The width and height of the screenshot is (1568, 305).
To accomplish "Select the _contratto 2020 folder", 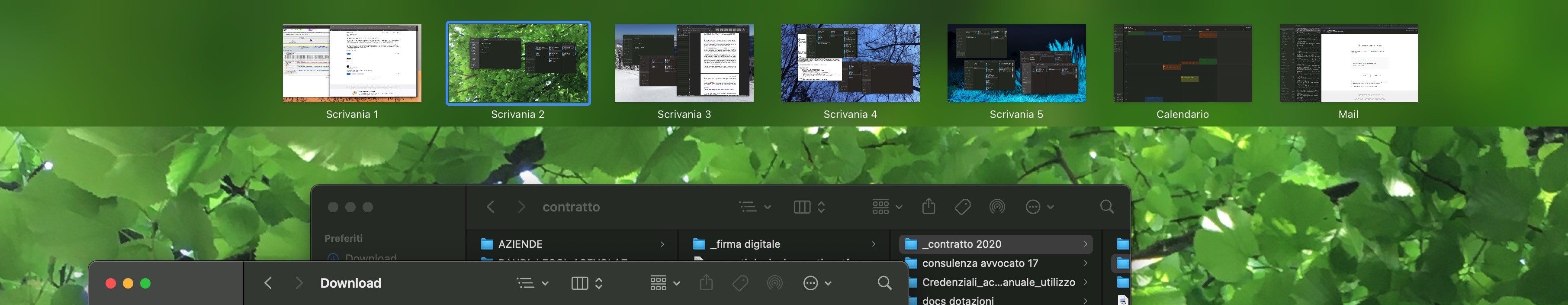I will (x=996, y=244).
